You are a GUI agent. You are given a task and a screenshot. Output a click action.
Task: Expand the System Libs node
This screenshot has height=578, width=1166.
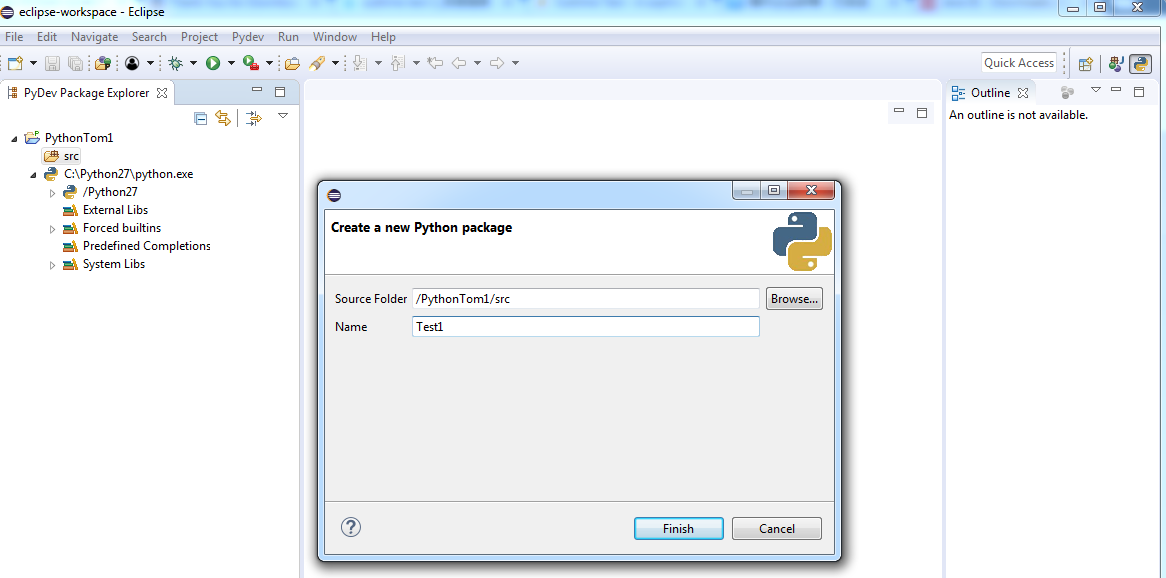coord(52,266)
